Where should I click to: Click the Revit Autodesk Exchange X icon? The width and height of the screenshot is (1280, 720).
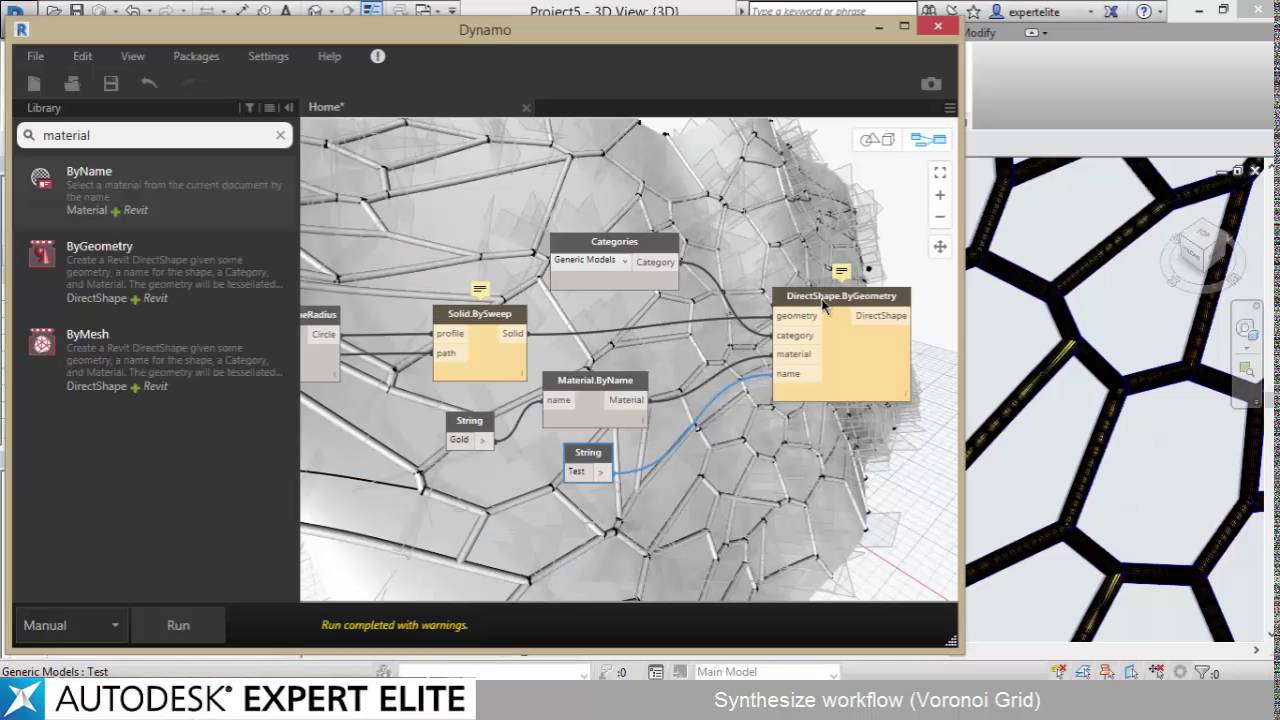tap(1112, 11)
